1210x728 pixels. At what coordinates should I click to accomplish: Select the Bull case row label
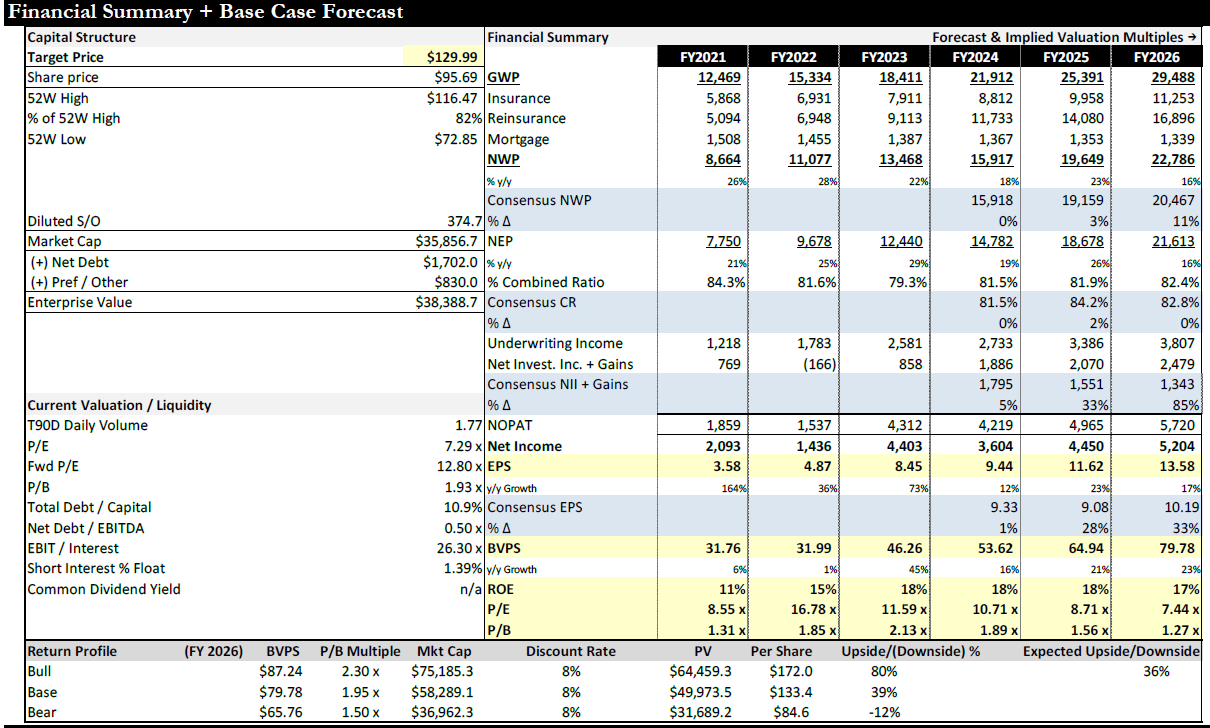pos(41,671)
